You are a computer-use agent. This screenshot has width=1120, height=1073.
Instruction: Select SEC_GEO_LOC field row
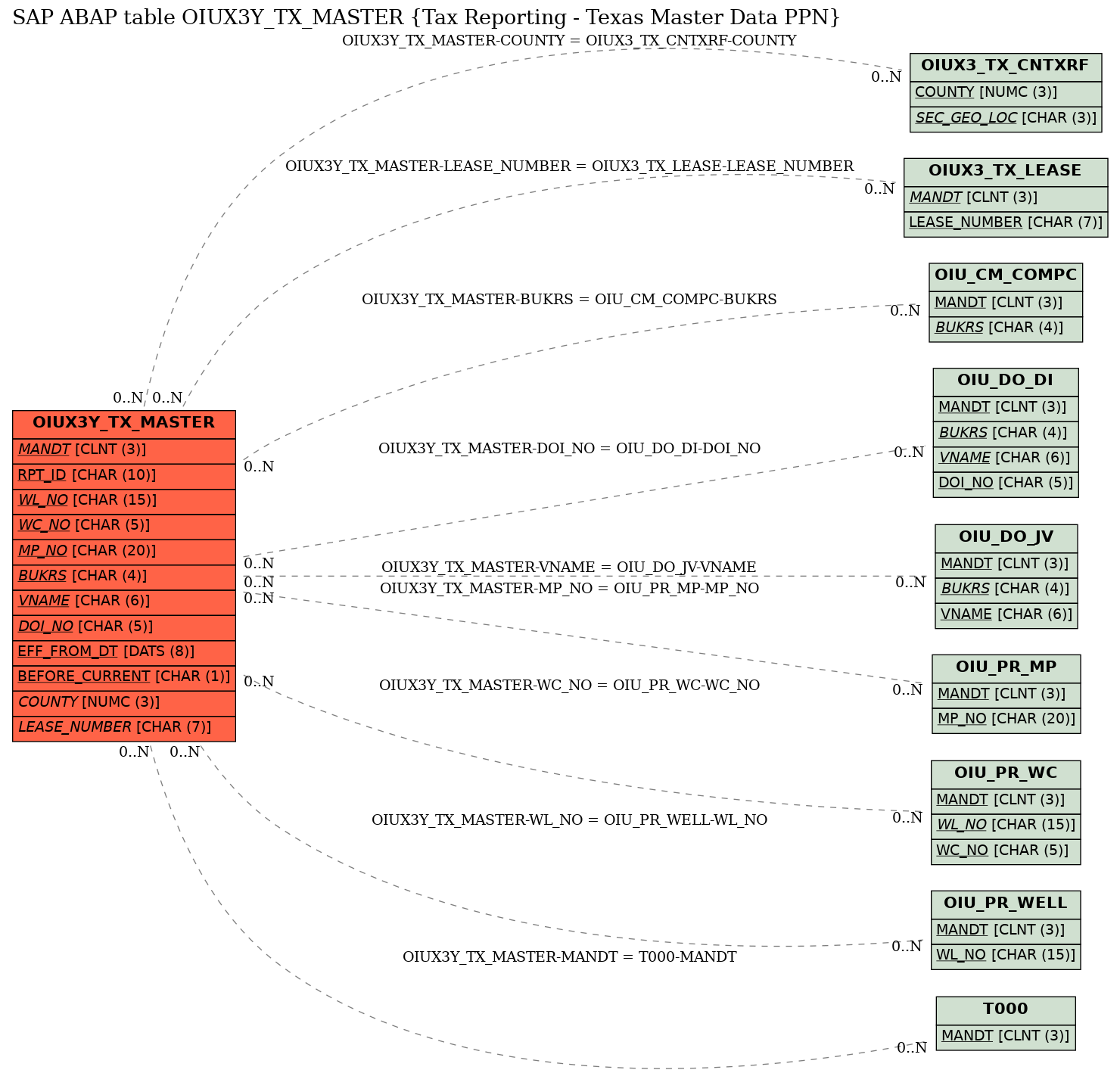click(x=1006, y=119)
